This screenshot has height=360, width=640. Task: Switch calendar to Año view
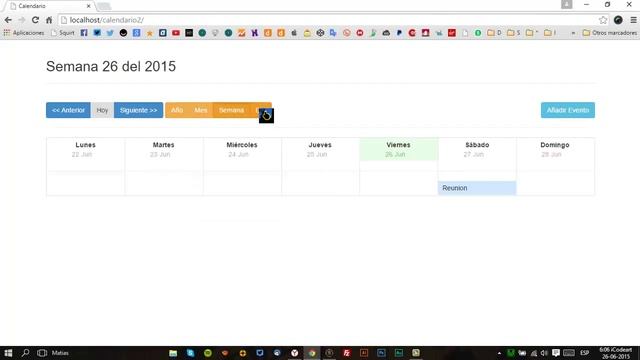(177, 110)
